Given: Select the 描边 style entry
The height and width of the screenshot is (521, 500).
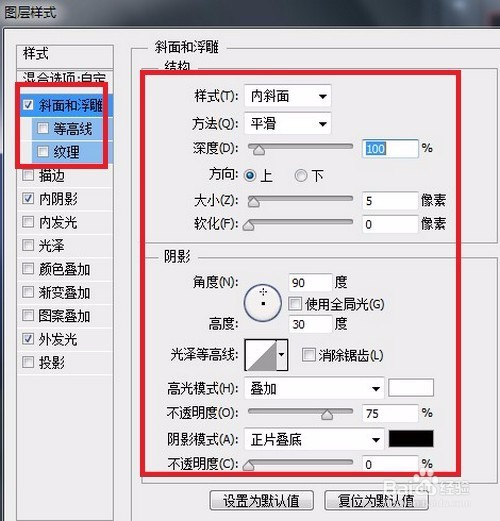Looking at the screenshot, I should (x=52, y=175).
